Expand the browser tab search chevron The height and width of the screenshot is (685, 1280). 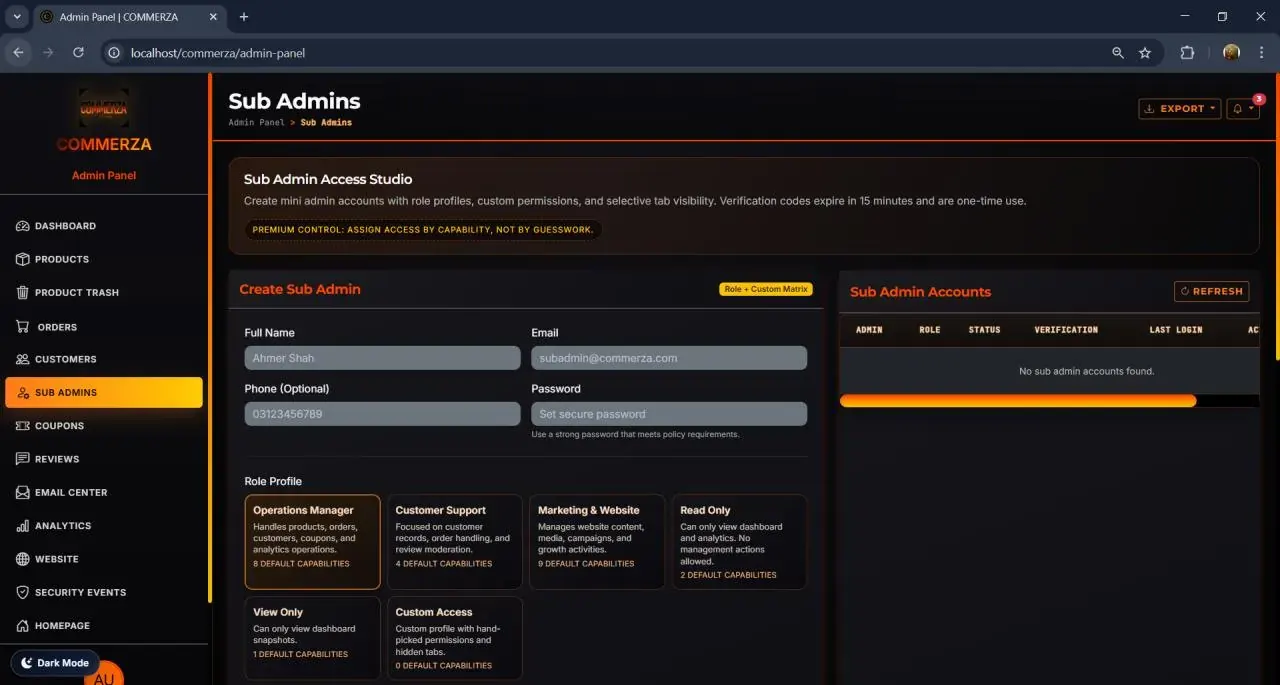click(17, 17)
